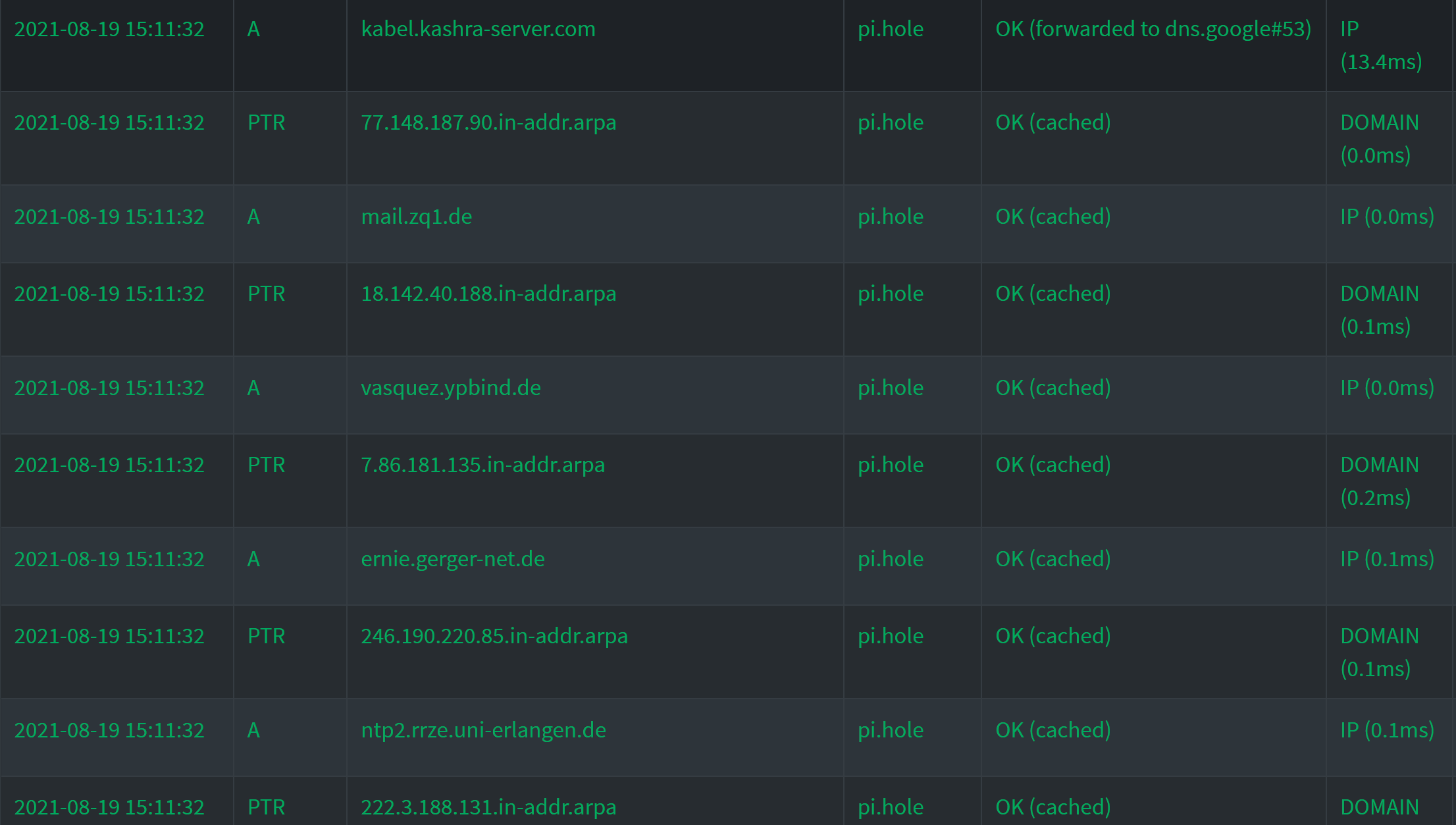Open the 7.86.181.135.in-addr.arpa query

[x=483, y=465]
